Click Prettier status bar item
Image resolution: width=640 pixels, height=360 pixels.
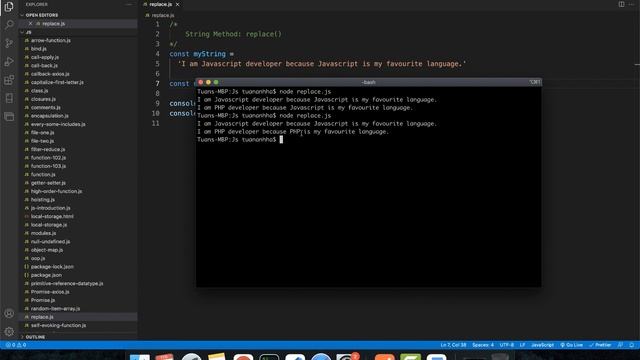[600, 345]
